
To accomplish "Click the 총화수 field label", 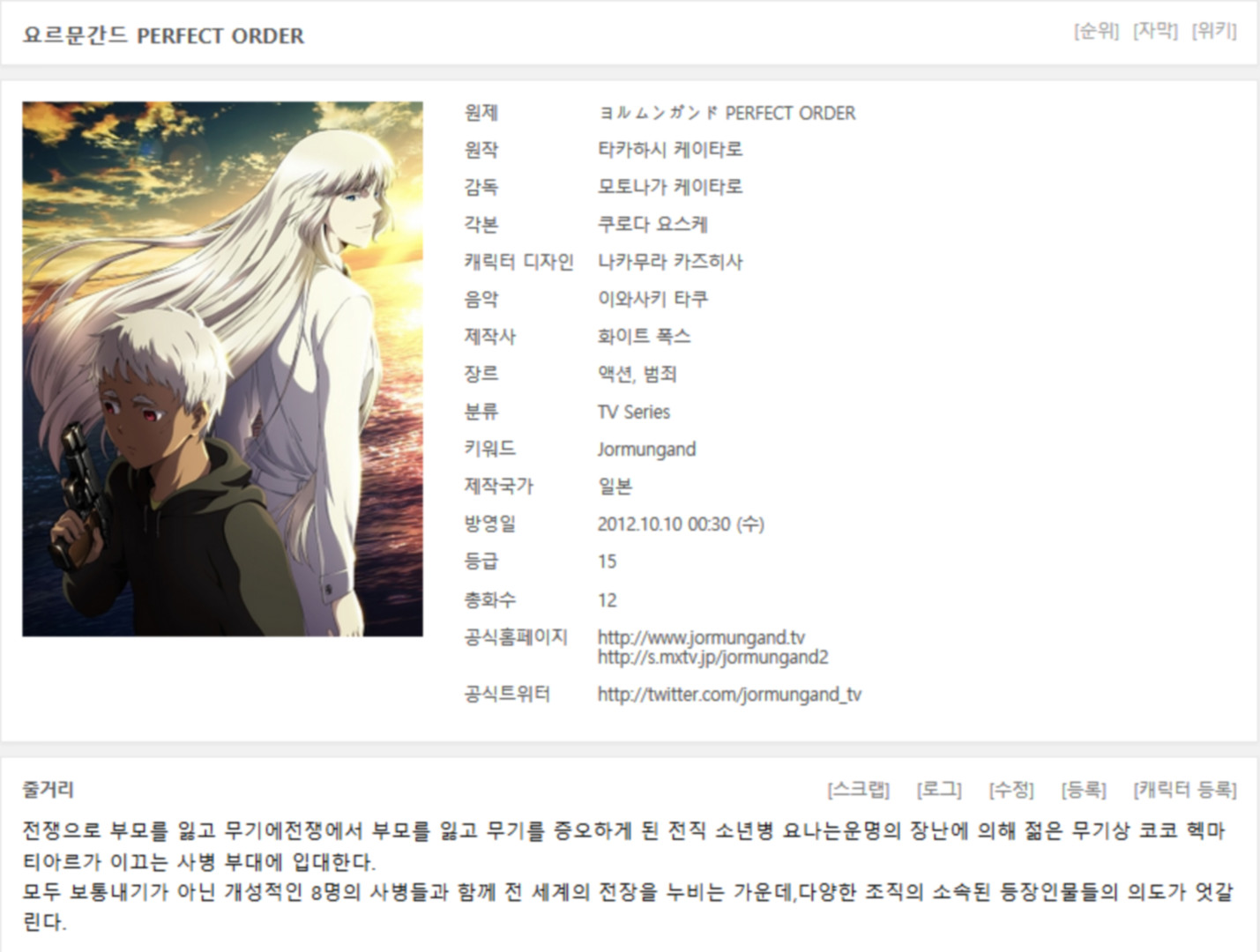I will pyautogui.click(x=490, y=600).
